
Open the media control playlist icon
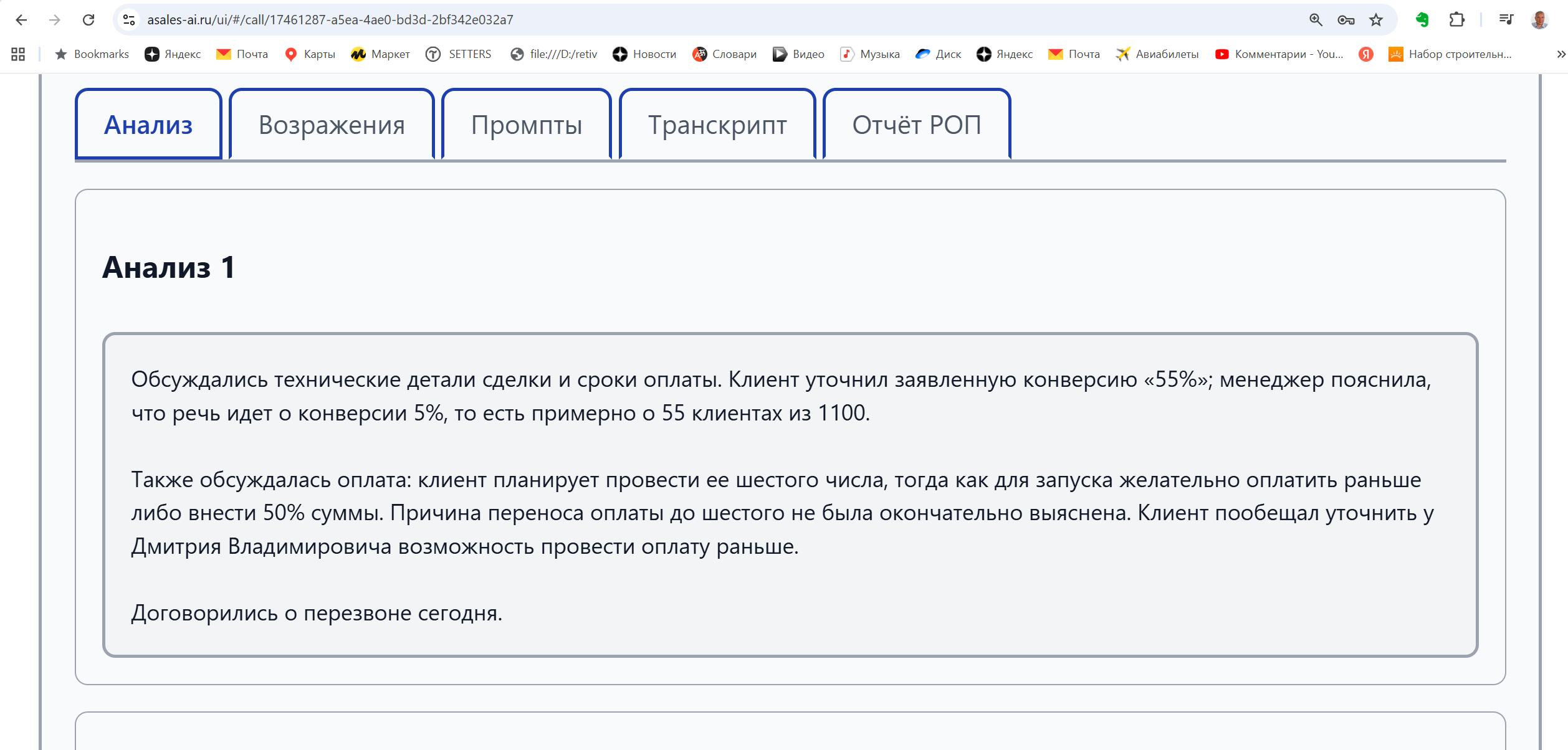pos(1506,20)
